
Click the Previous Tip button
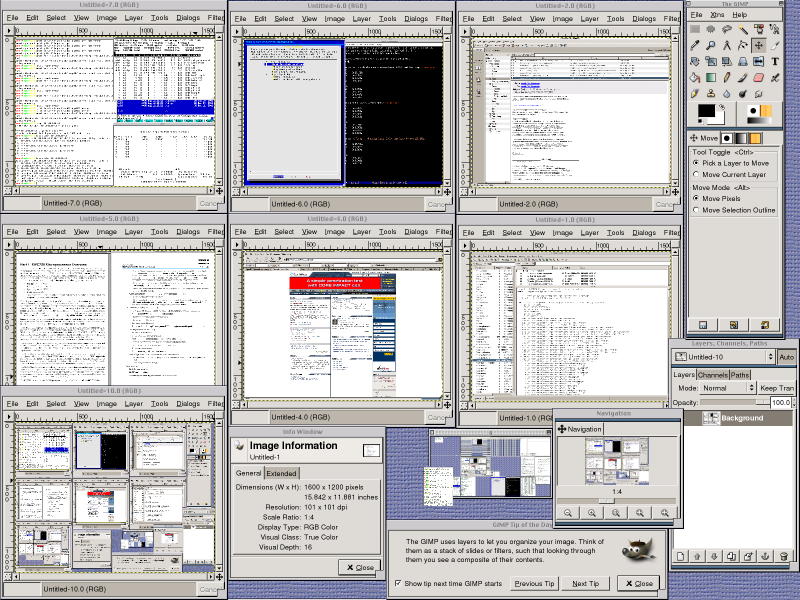pos(534,583)
